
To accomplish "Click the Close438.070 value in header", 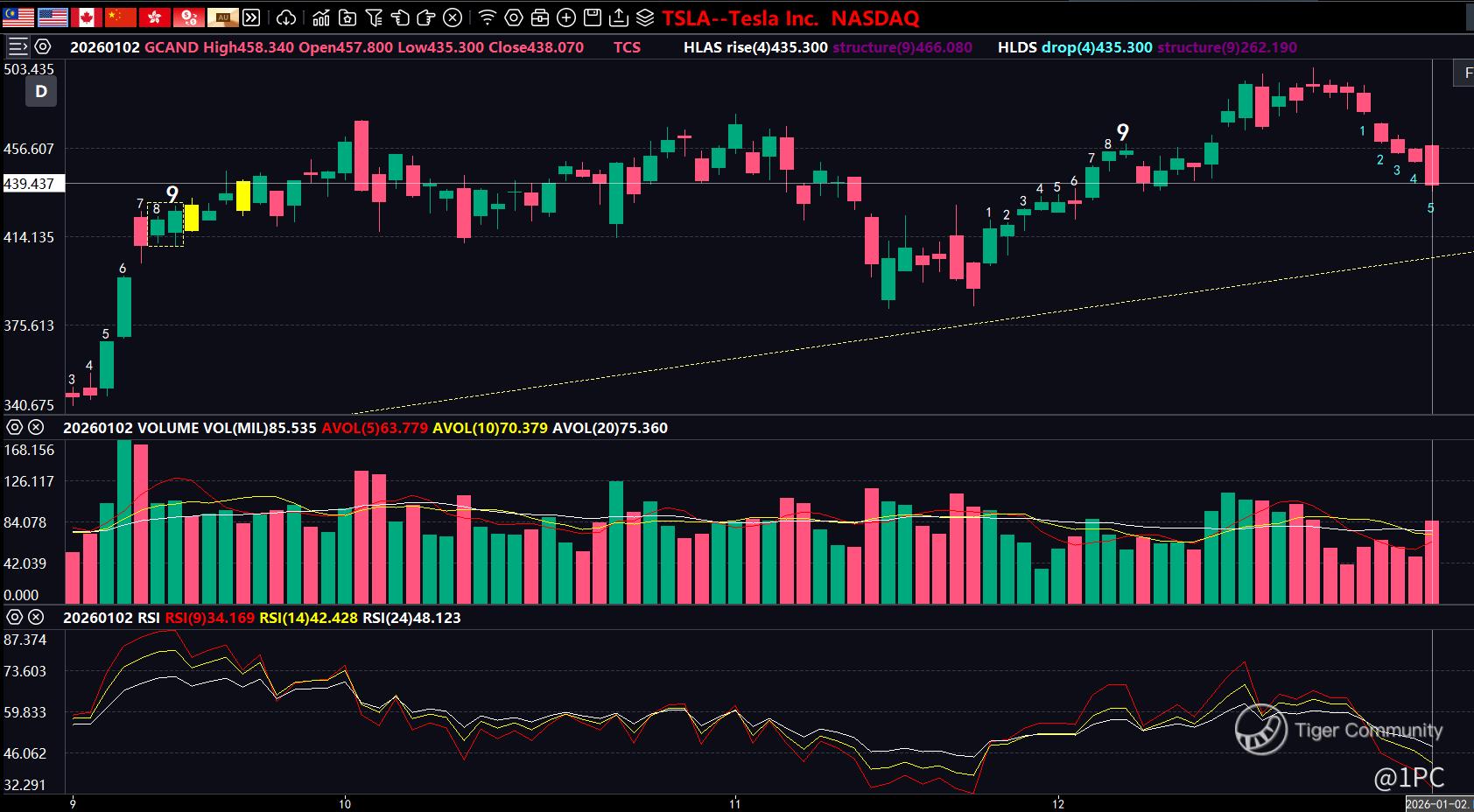I will point(536,47).
